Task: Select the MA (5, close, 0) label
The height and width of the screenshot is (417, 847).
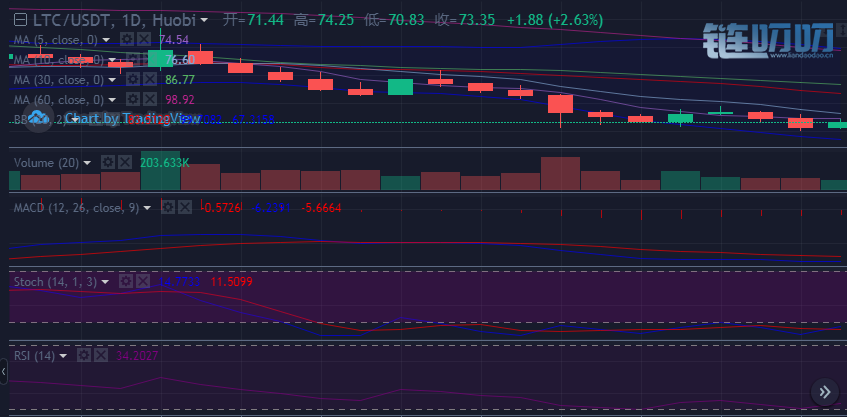Action: tap(56, 40)
